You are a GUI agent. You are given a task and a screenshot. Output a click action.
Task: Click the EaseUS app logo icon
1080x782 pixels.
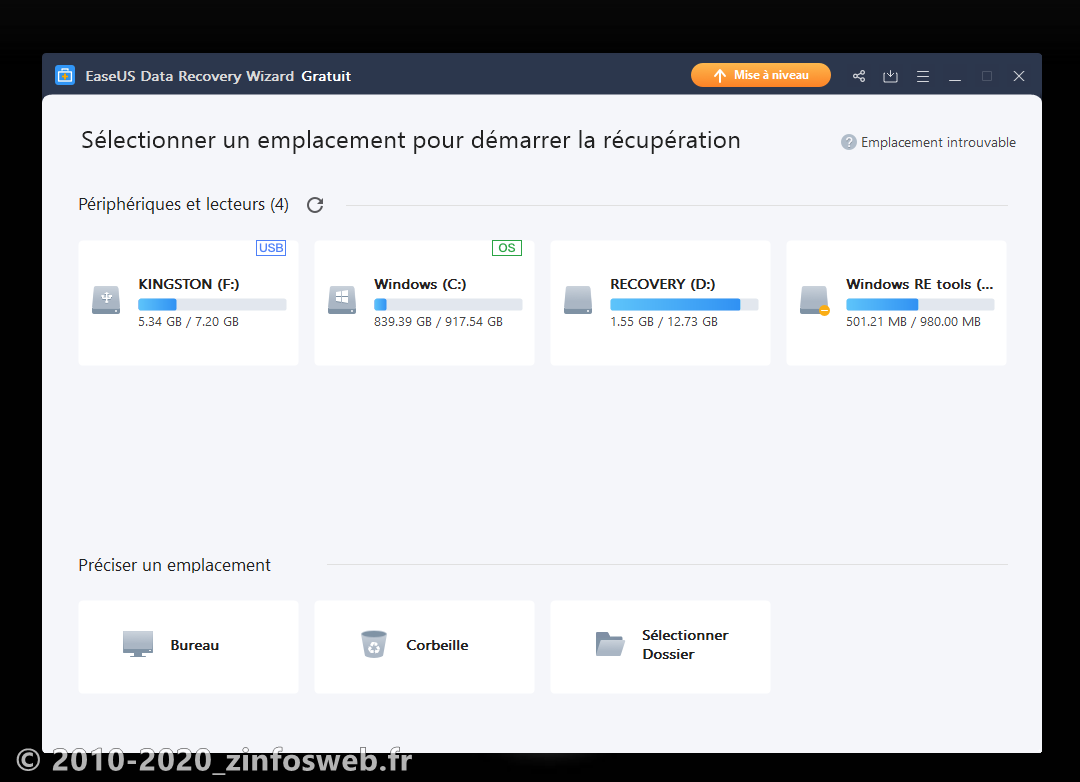(65, 75)
